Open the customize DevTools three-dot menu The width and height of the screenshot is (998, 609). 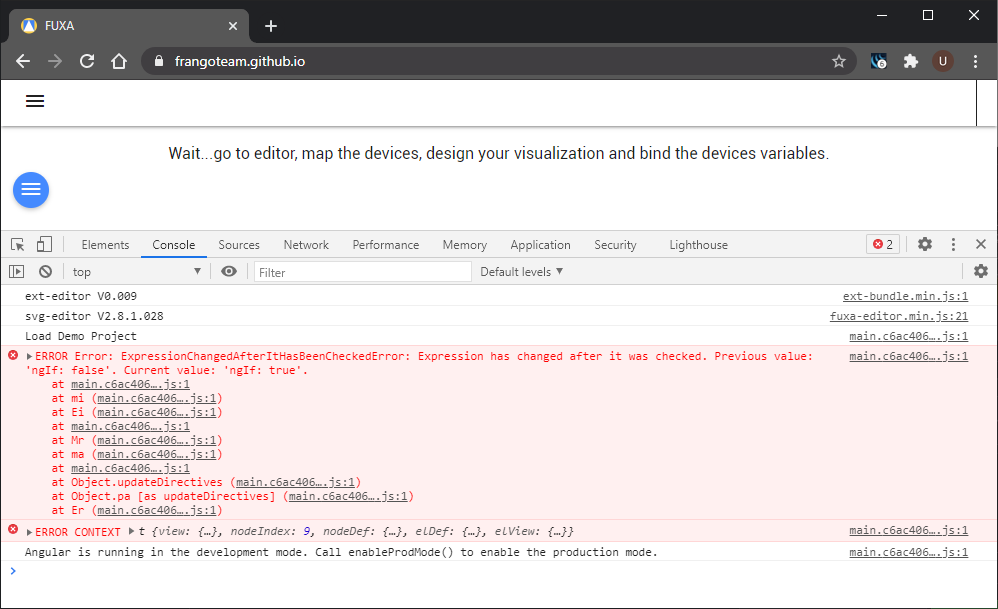click(953, 244)
